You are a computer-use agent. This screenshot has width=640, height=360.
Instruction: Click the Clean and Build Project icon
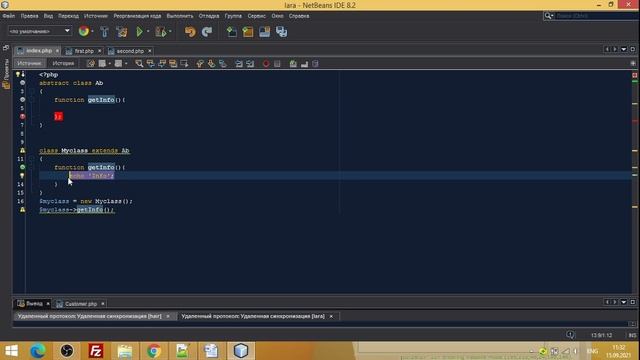click(122, 31)
